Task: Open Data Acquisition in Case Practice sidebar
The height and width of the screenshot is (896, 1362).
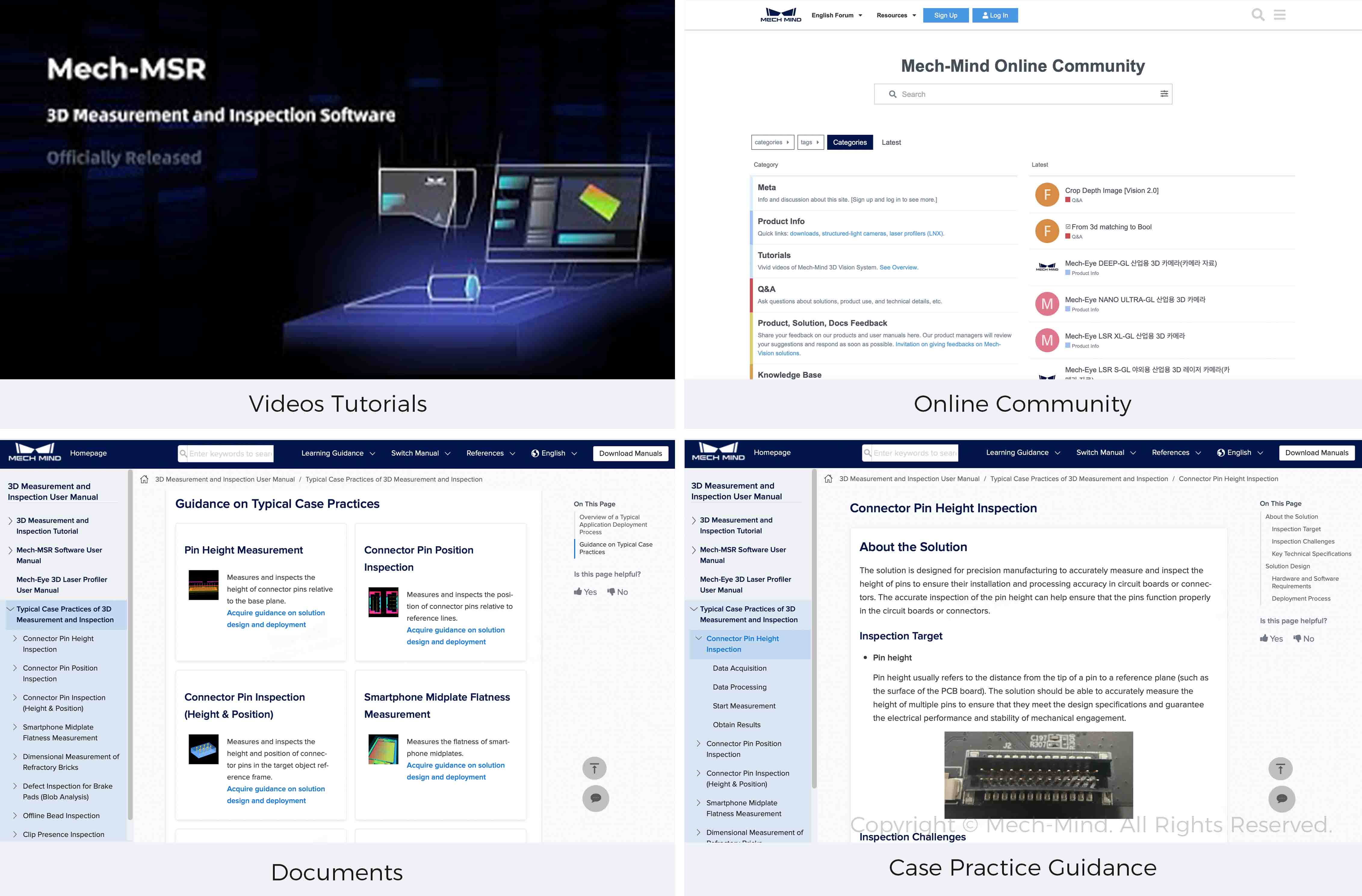Action: [x=739, y=668]
